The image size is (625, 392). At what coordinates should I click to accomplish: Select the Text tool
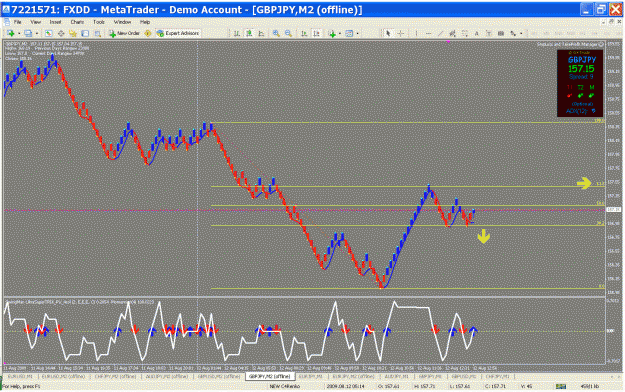point(477,33)
